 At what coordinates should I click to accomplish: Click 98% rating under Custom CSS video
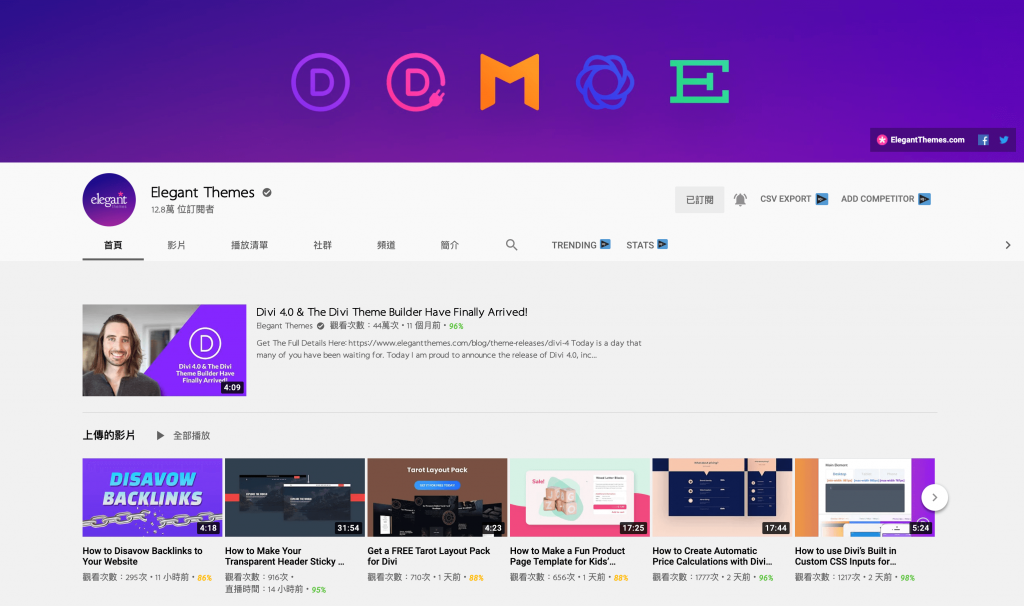[x=908, y=578]
